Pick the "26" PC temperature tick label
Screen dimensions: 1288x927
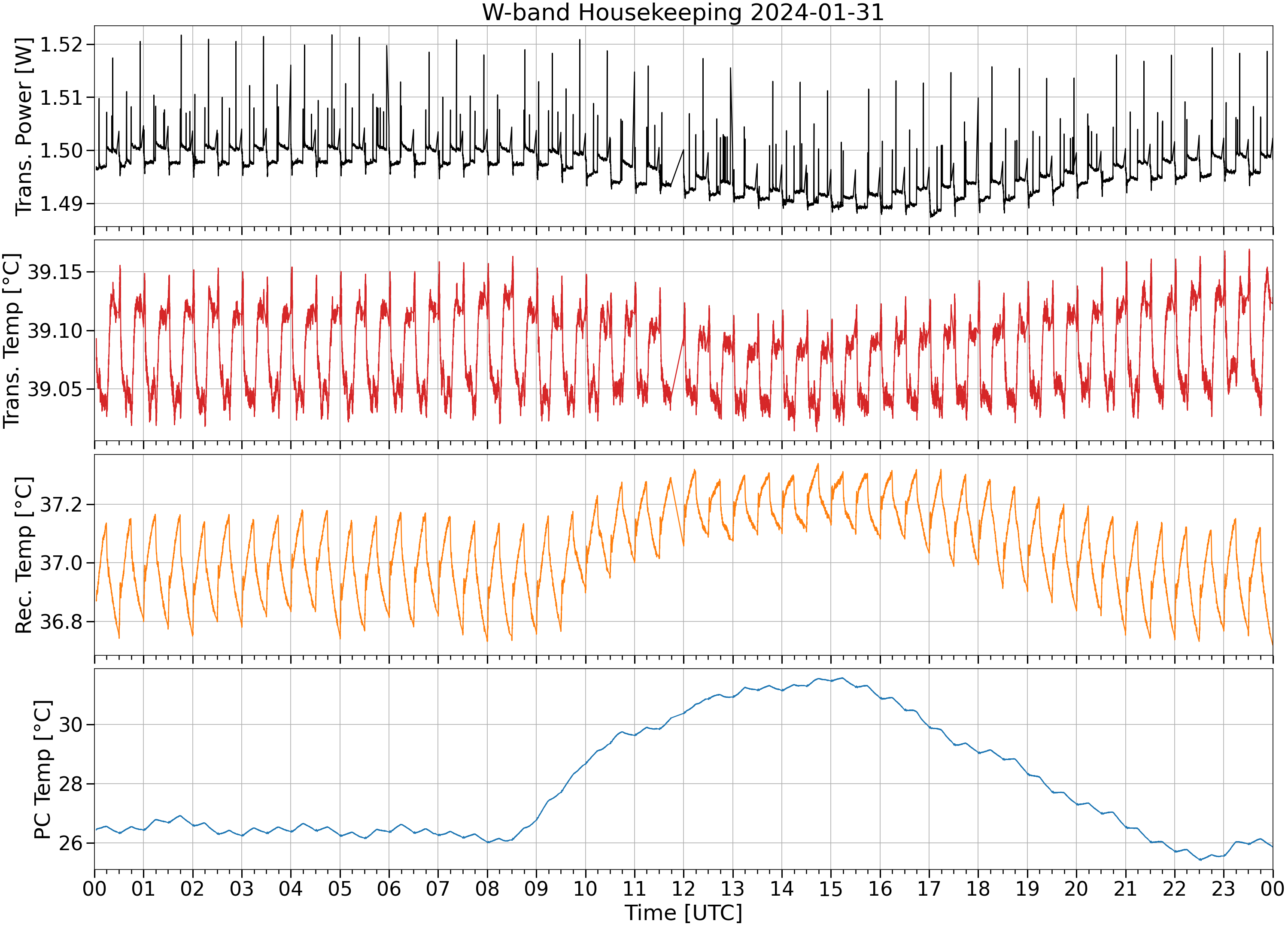[x=70, y=844]
